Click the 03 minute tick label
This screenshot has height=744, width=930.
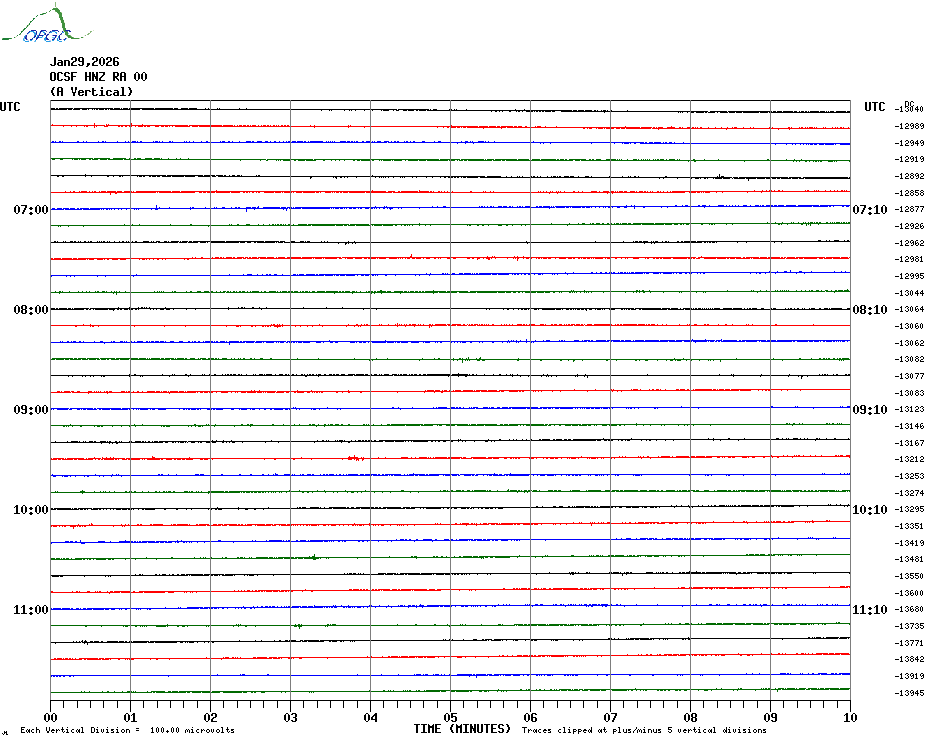[291, 717]
